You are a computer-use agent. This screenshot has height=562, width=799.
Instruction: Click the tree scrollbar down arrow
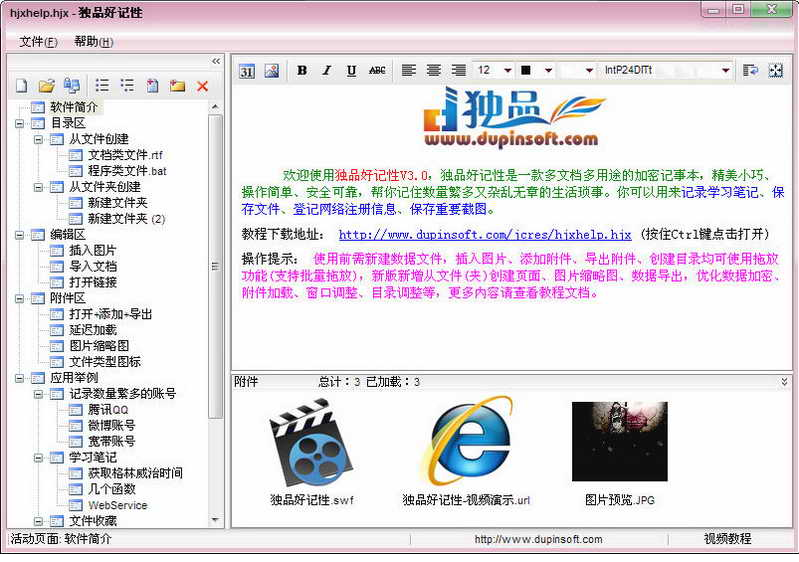(x=216, y=520)
